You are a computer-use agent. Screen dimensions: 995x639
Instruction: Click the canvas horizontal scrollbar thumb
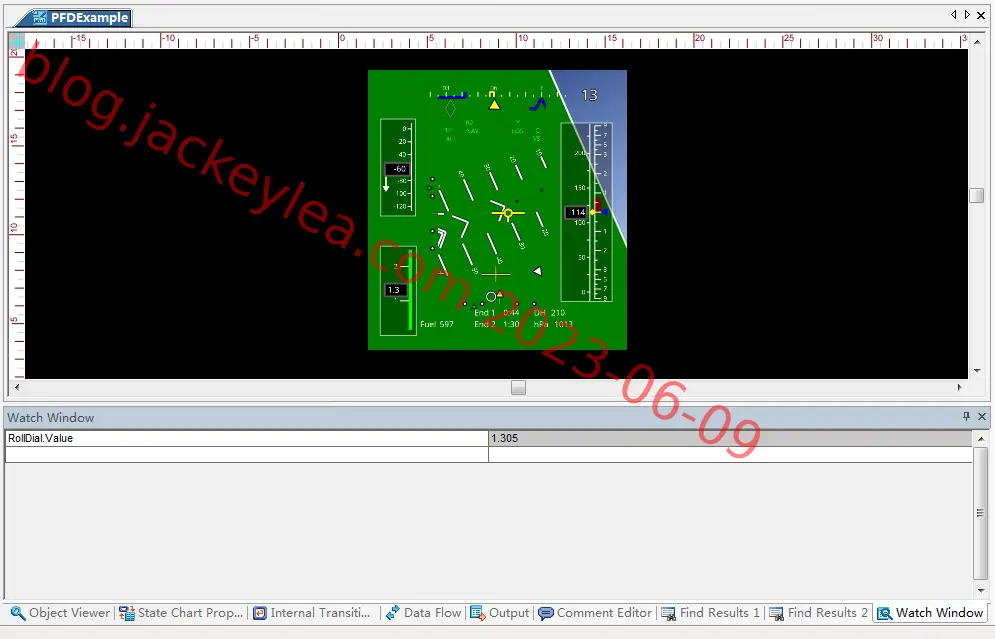518,387
